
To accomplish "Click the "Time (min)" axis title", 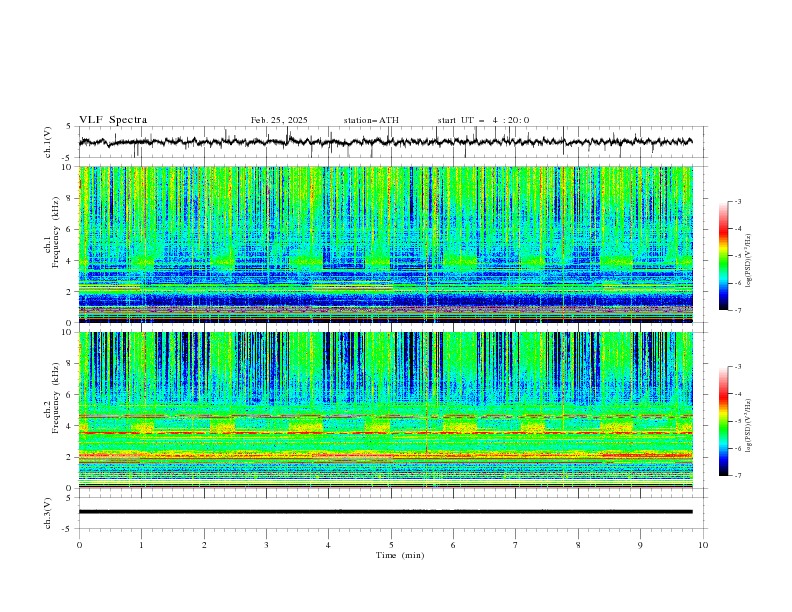I will 400,555.
